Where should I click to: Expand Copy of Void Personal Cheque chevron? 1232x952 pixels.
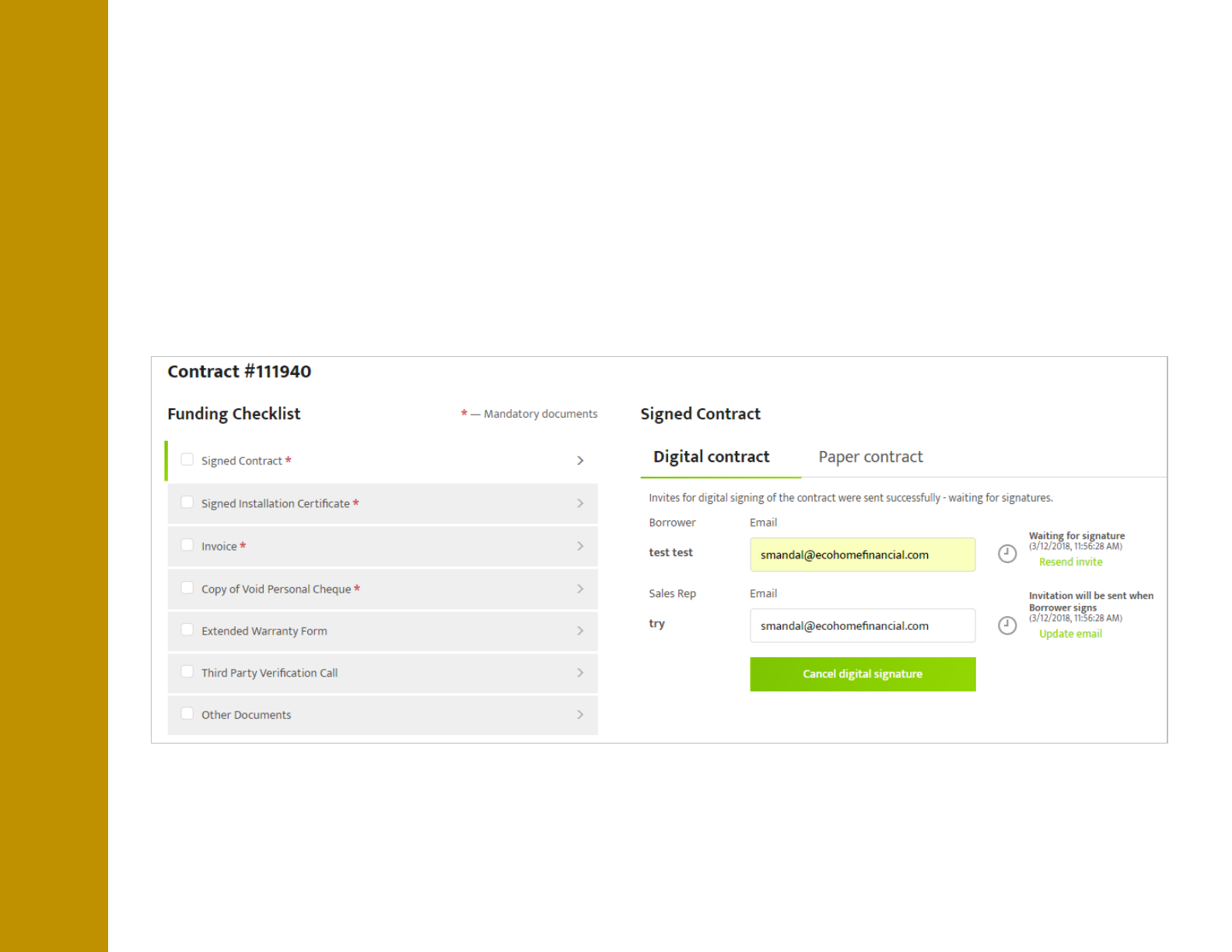[580, 589]
